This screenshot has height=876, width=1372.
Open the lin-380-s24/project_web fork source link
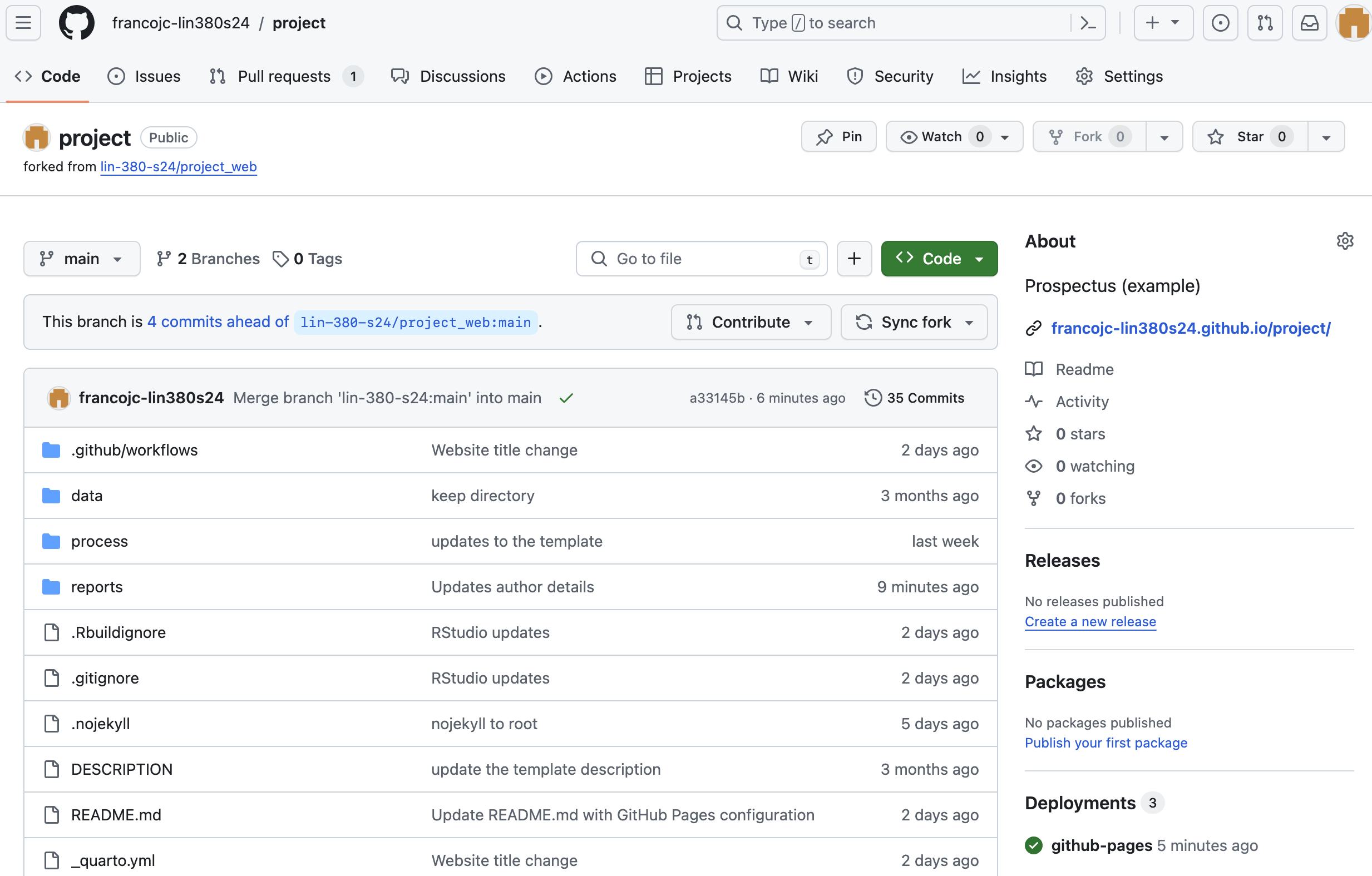click(x=179, y=167)
